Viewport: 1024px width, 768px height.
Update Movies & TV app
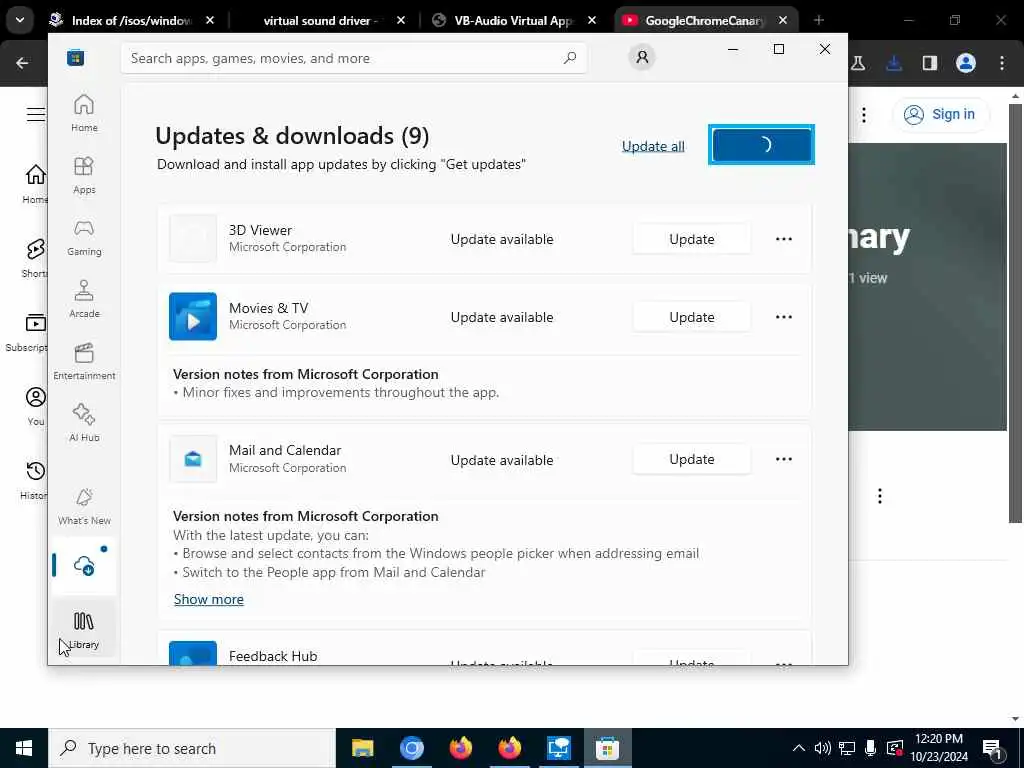pos(692,317)
